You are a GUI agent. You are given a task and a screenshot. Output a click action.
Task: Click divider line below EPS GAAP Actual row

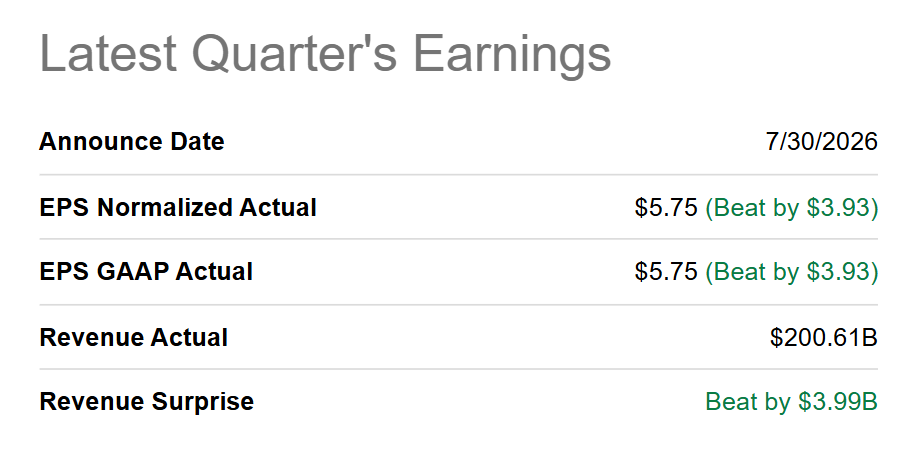[459, 305]
